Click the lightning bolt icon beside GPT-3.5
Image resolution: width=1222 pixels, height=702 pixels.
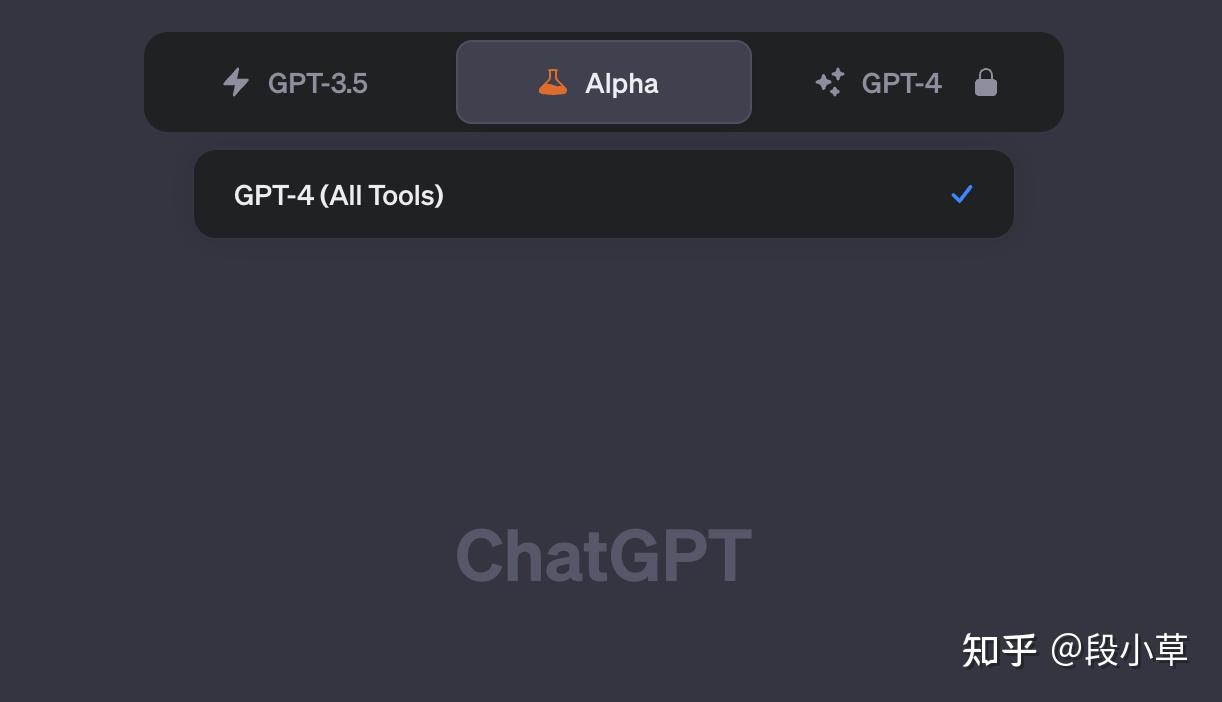pos(235,83)
